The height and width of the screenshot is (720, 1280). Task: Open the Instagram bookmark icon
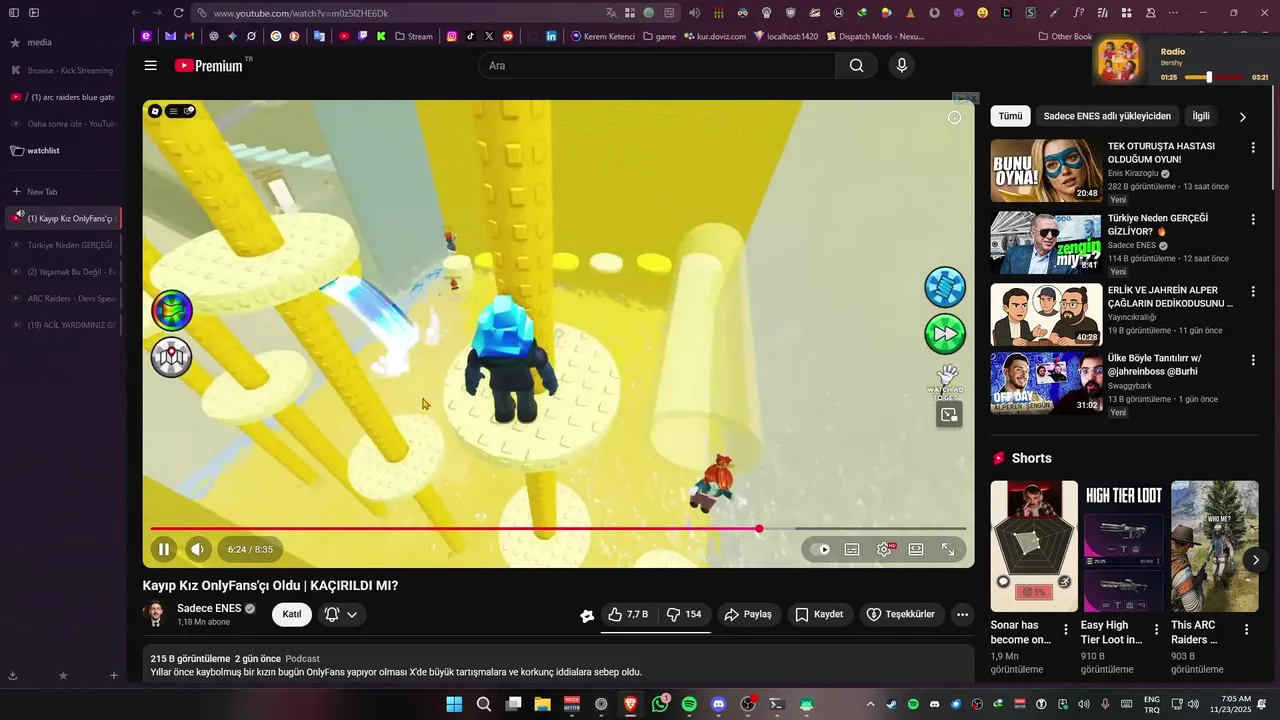click(452, 36)
